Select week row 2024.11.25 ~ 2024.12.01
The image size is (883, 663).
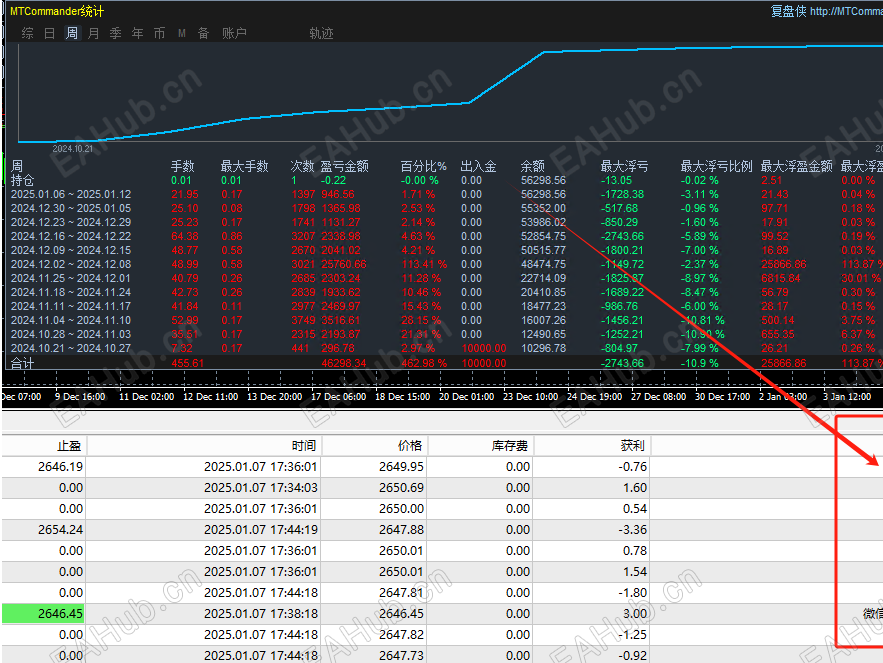442,278
